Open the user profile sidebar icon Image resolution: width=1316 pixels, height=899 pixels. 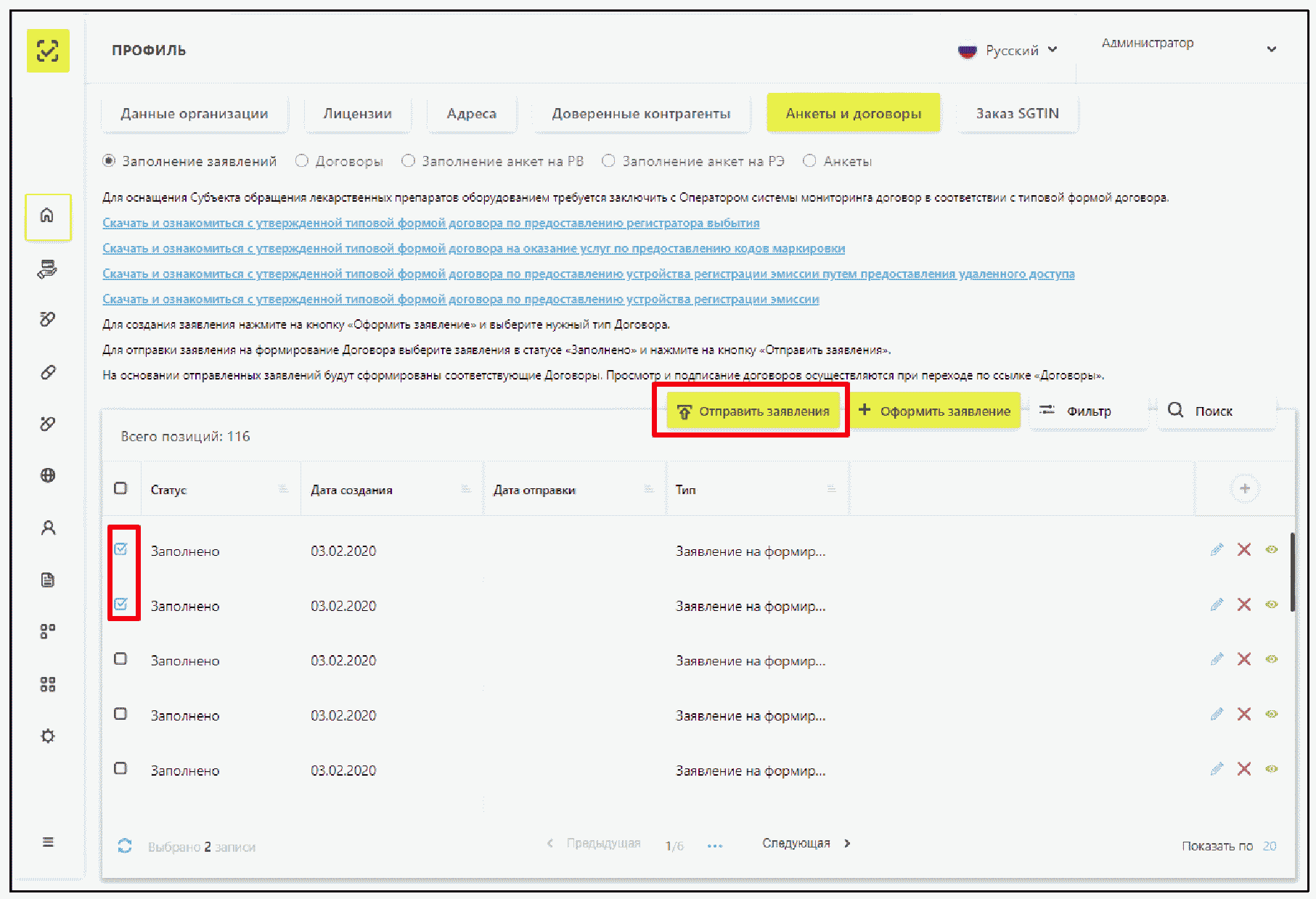point(48,528)
